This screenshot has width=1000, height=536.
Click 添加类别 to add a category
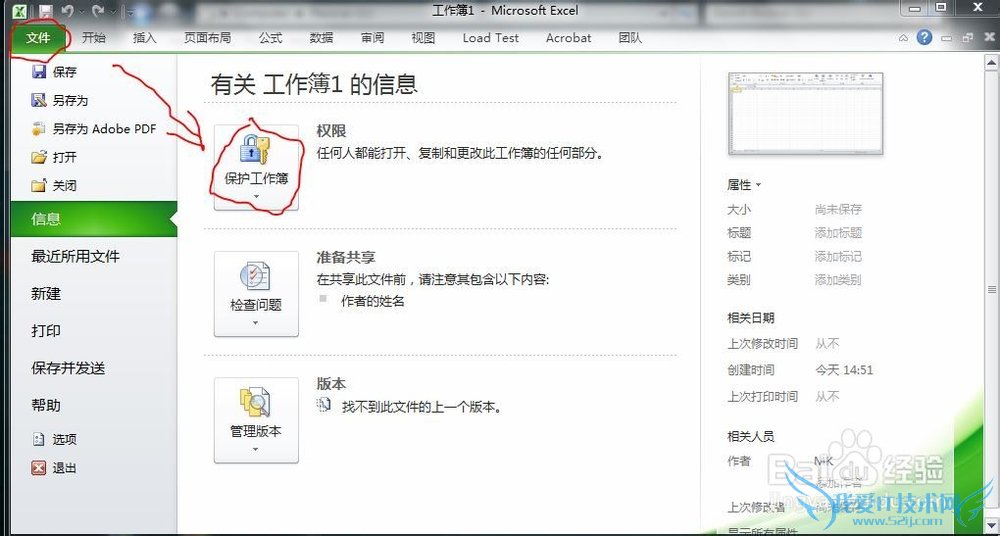point(838,279)
